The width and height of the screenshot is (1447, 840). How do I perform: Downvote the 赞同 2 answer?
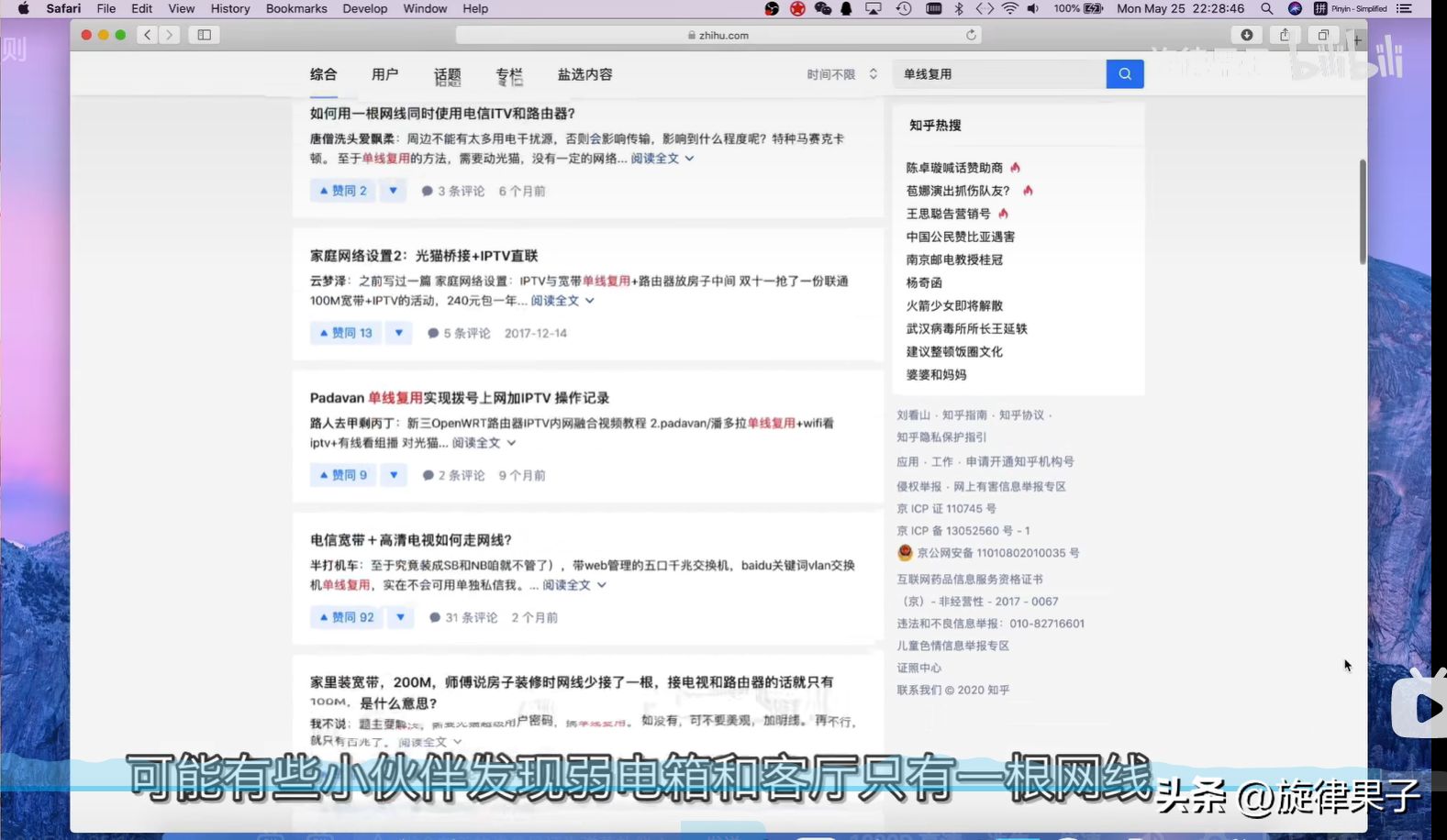pyautogui.click(x=393, y=191)
